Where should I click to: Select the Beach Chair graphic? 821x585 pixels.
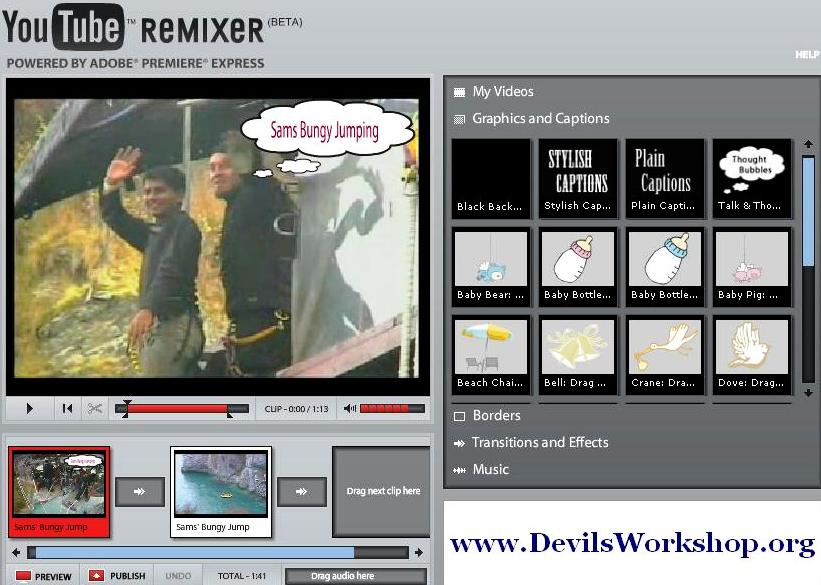(491, 355)
